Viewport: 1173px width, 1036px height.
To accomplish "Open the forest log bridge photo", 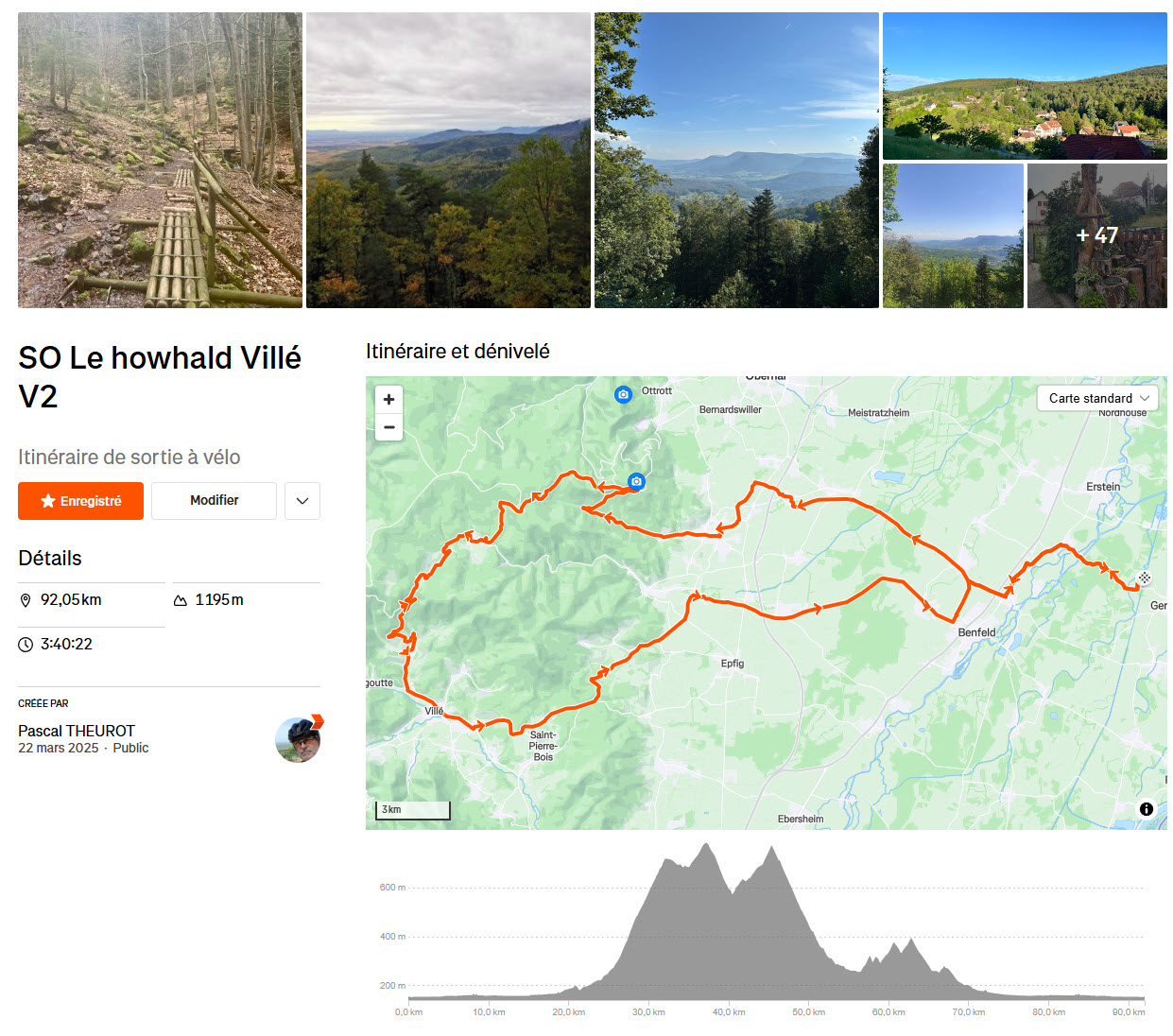I will [x=160, y=160].
